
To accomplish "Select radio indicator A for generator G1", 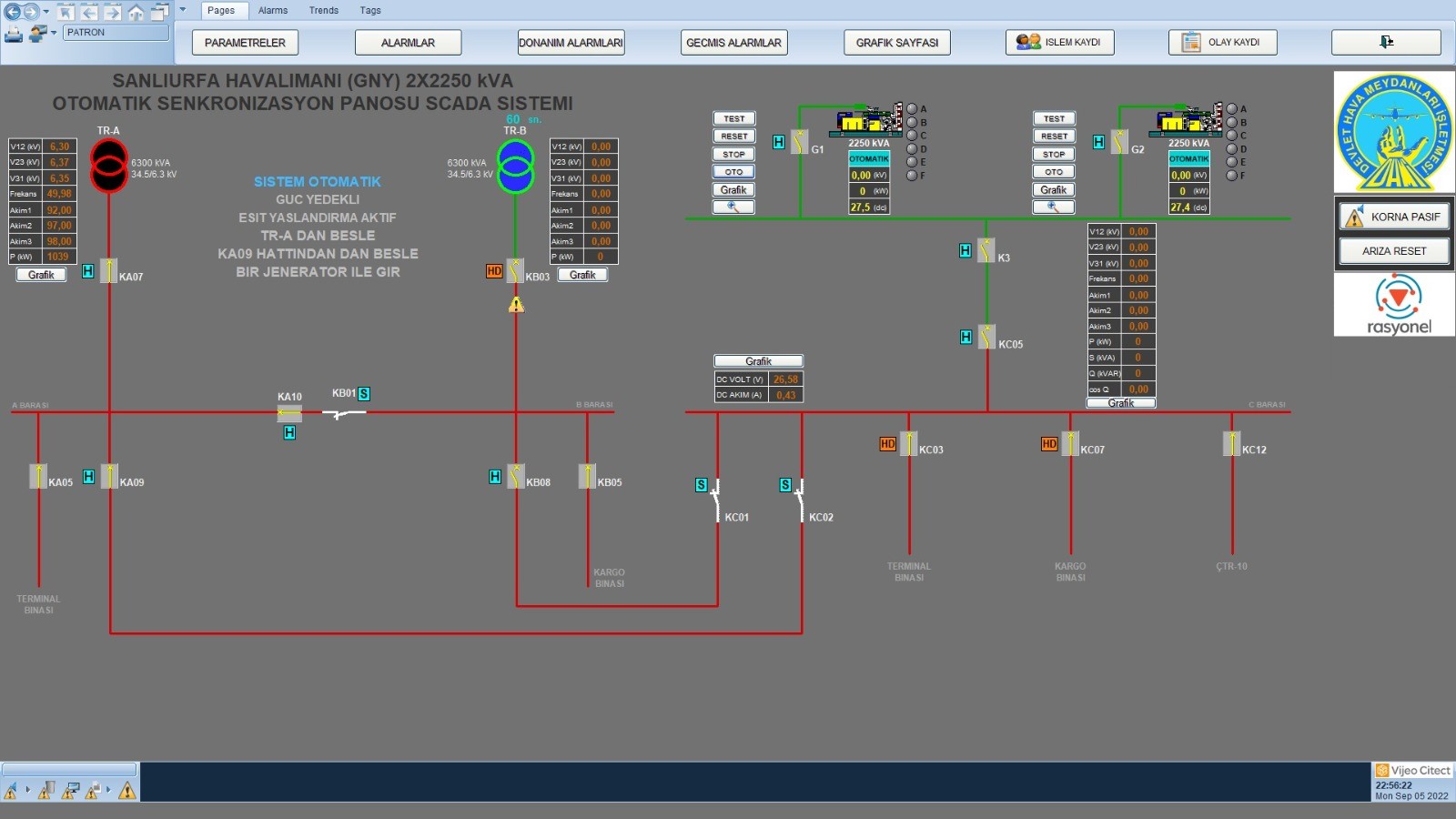I will (912, 109).
